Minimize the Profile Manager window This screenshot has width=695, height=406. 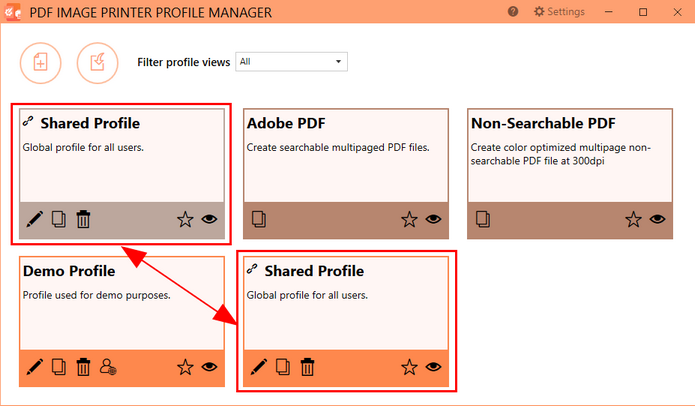coord(609,12)
